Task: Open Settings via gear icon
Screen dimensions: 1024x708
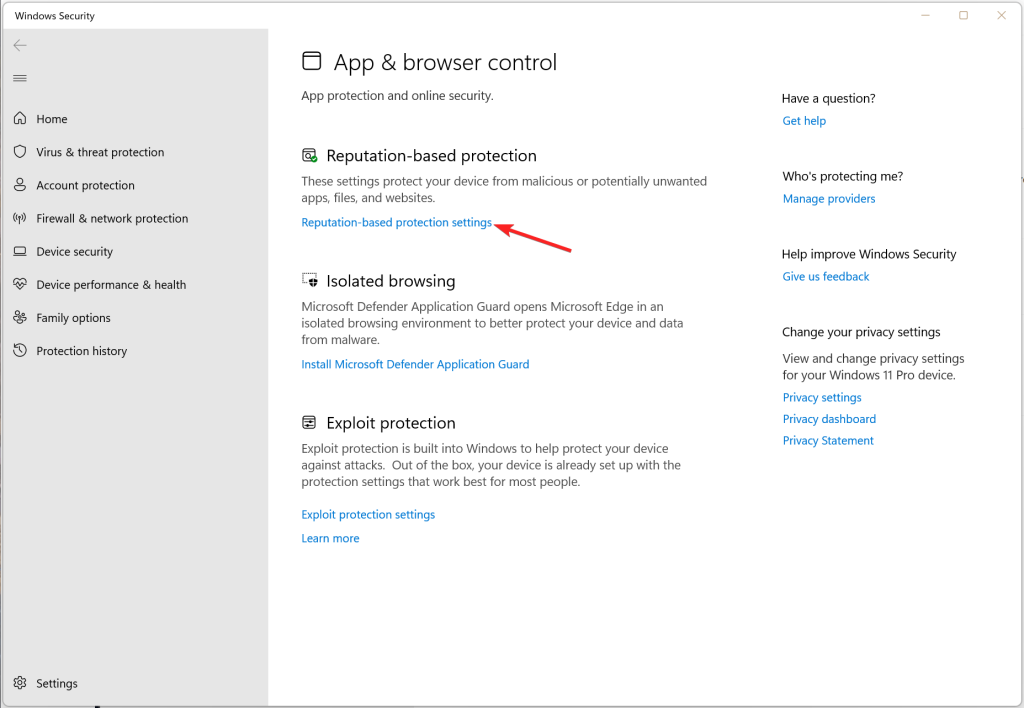Action: pyautogui.click(x=20, y=683)
